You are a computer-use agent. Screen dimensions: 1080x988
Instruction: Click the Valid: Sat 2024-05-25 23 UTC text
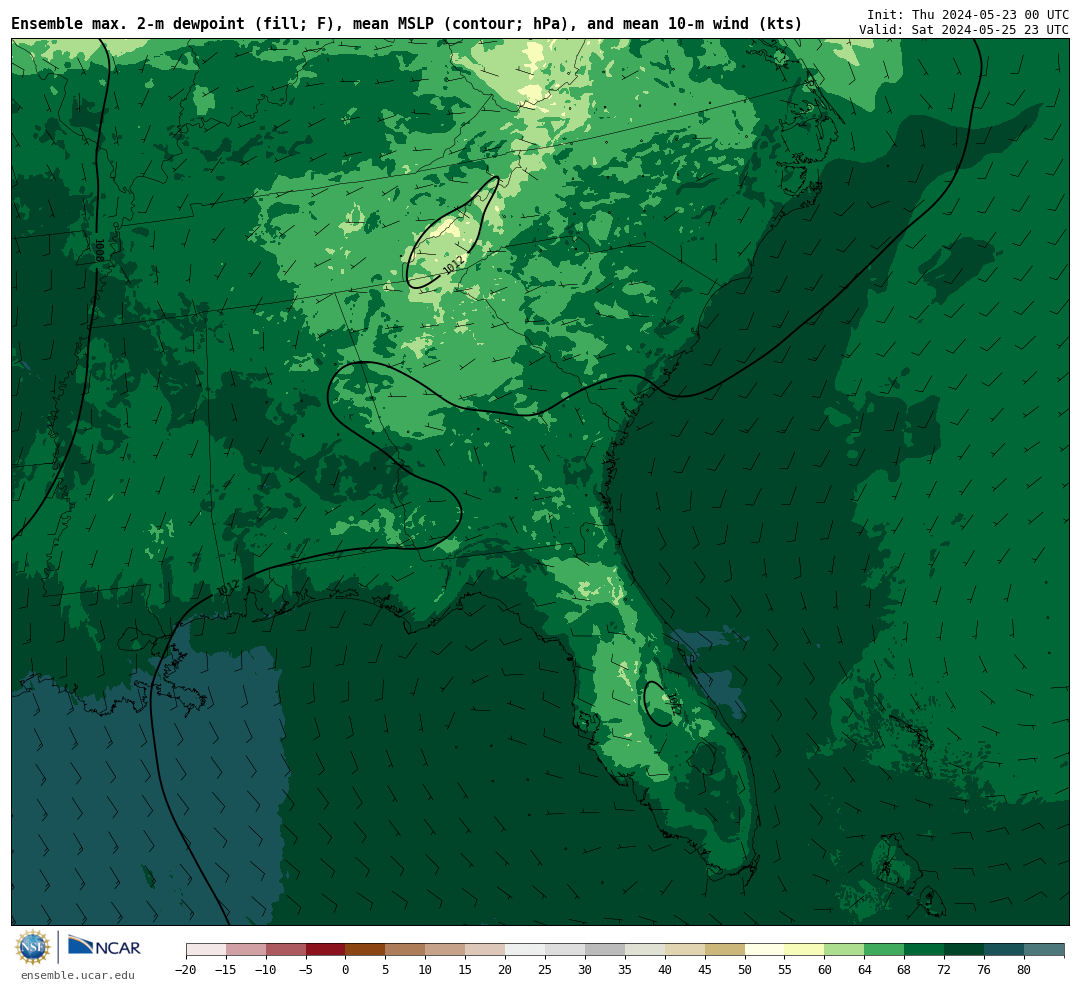tap(964, 30)
